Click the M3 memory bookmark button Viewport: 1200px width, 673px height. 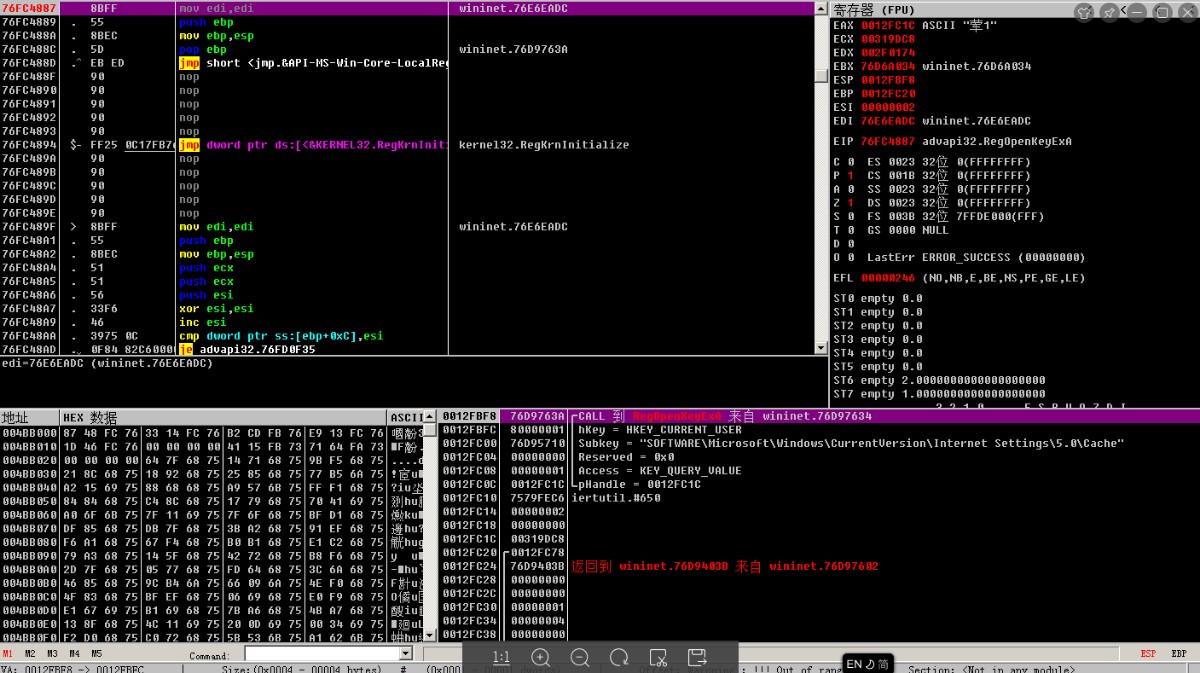[52, 654]
